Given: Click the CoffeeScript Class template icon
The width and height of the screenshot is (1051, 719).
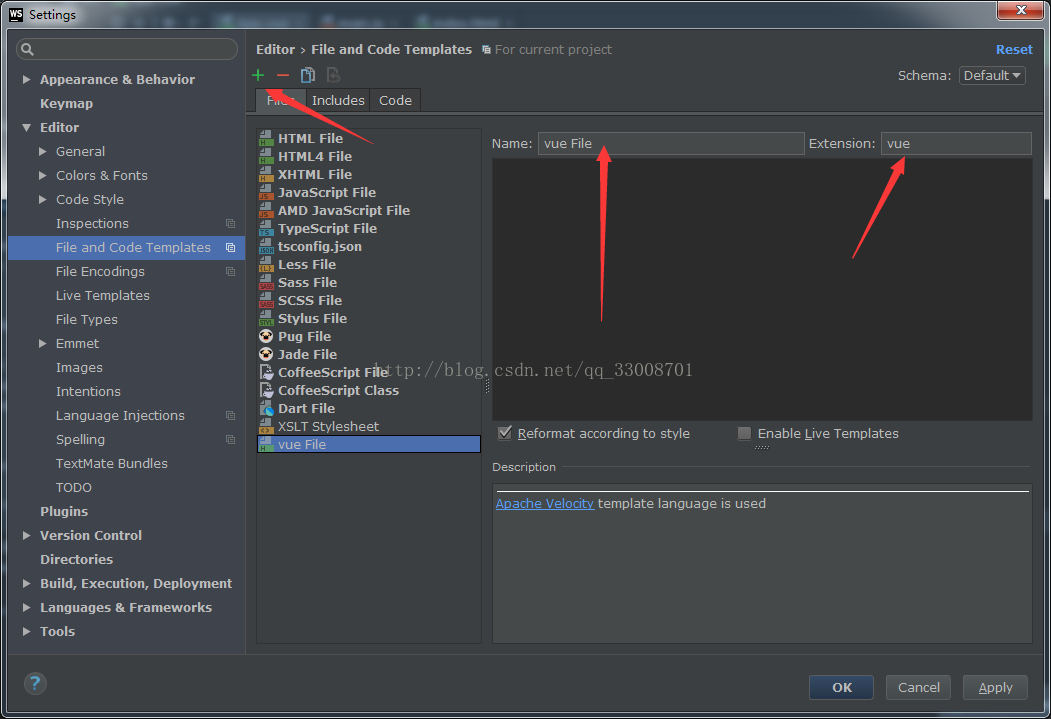Looking at the screenshot, I should click(266, 390).
